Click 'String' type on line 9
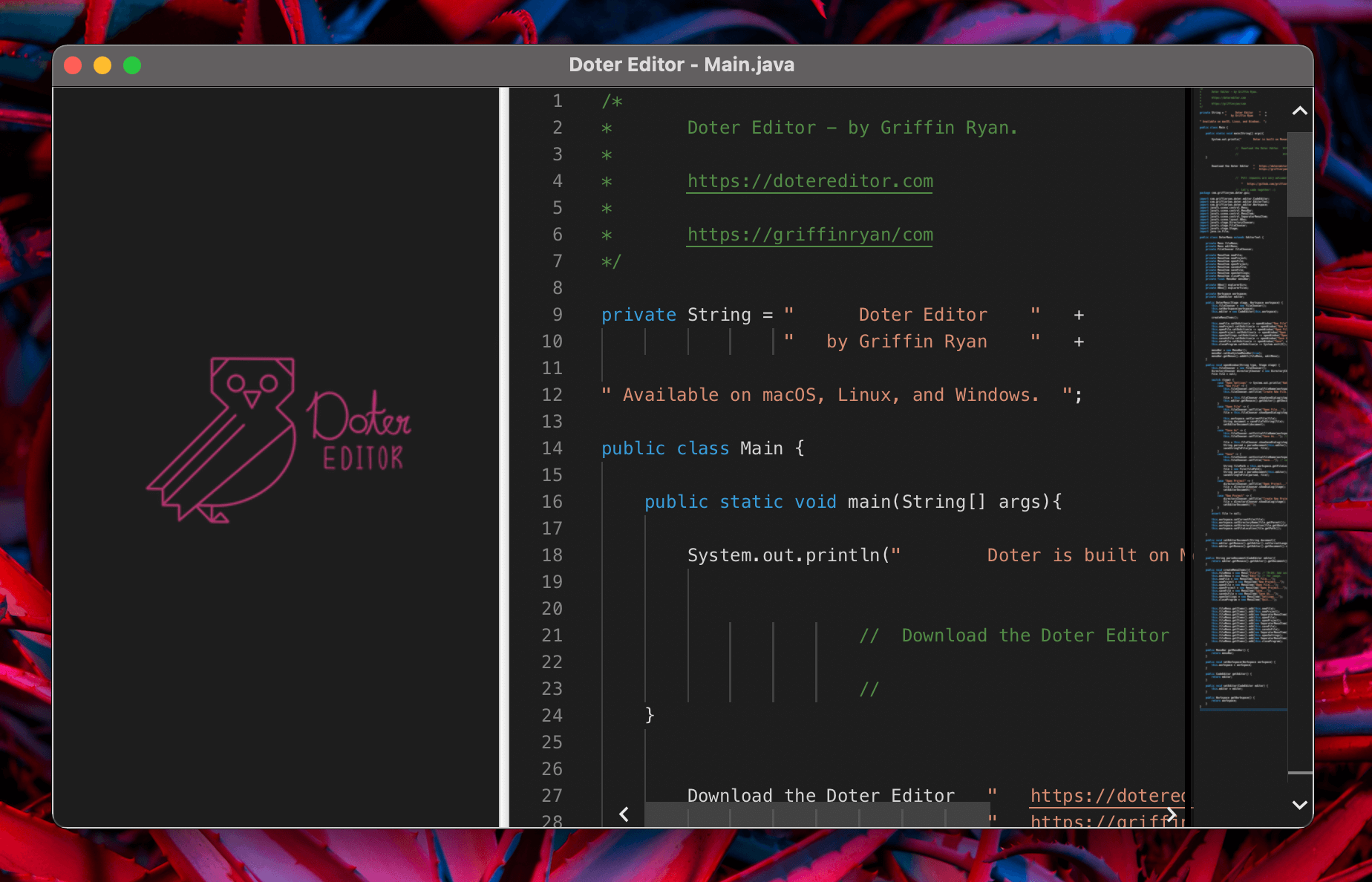Screen dimensions: 1372x882 (719, 315)
